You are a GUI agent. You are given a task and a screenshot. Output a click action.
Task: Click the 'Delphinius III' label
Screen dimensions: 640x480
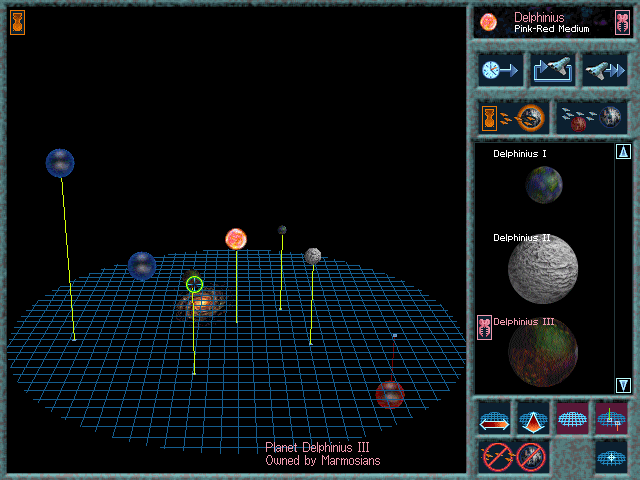524,322
